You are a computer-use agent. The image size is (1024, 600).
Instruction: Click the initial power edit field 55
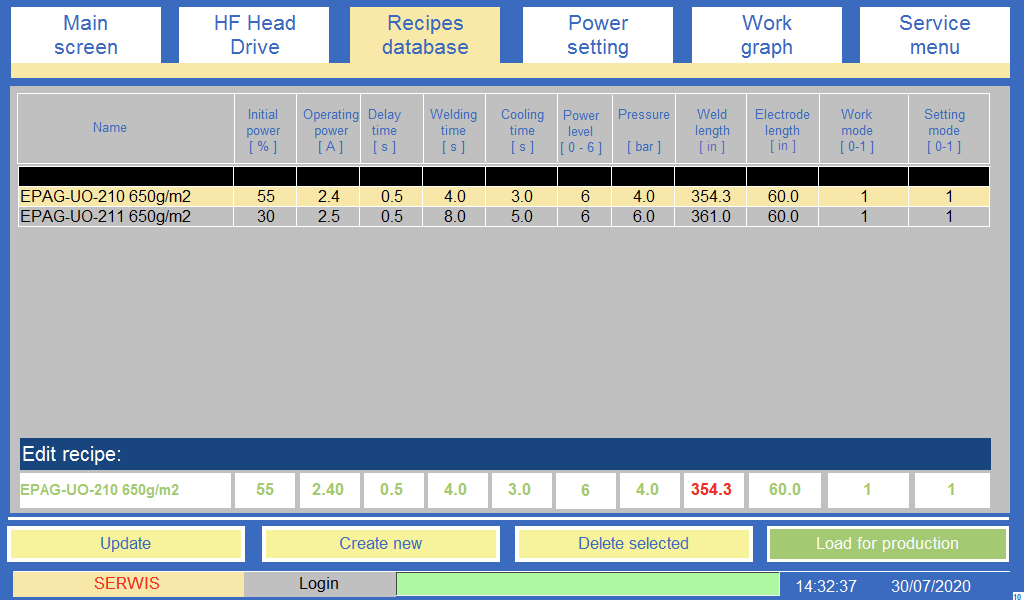[265, 490]
